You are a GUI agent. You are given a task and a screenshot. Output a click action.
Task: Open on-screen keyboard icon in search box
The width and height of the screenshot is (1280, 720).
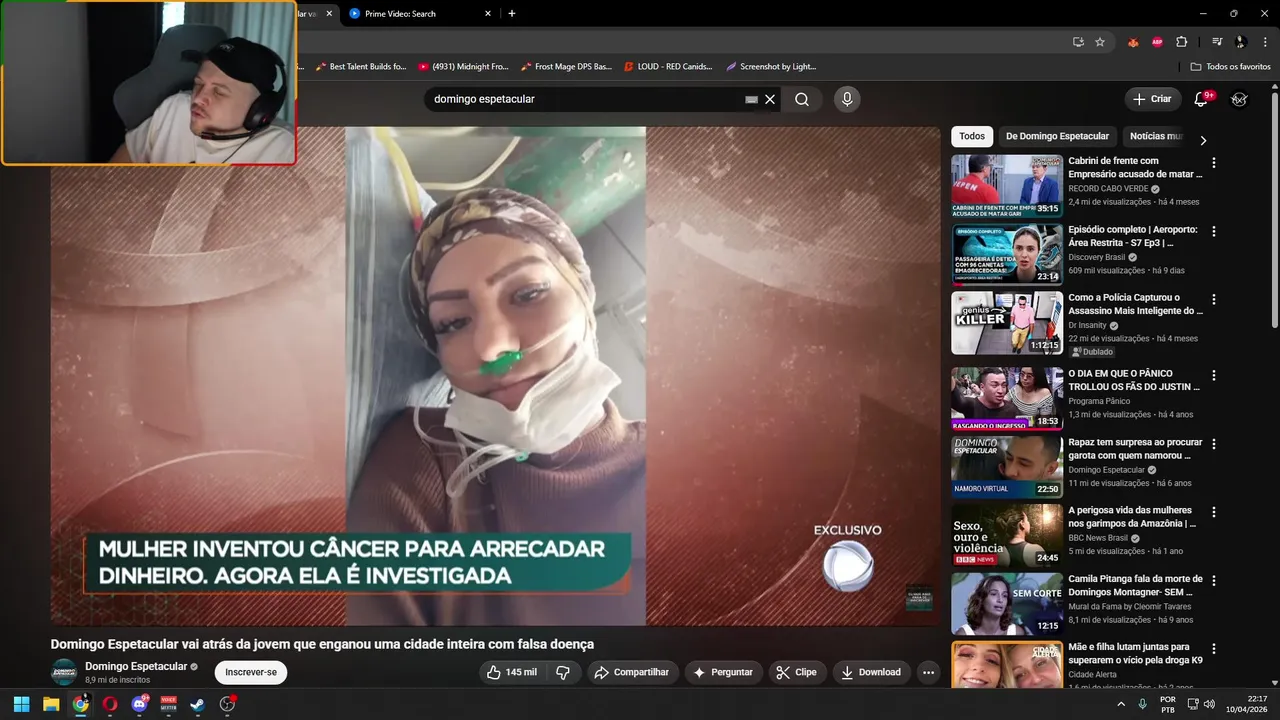point(751,100)
